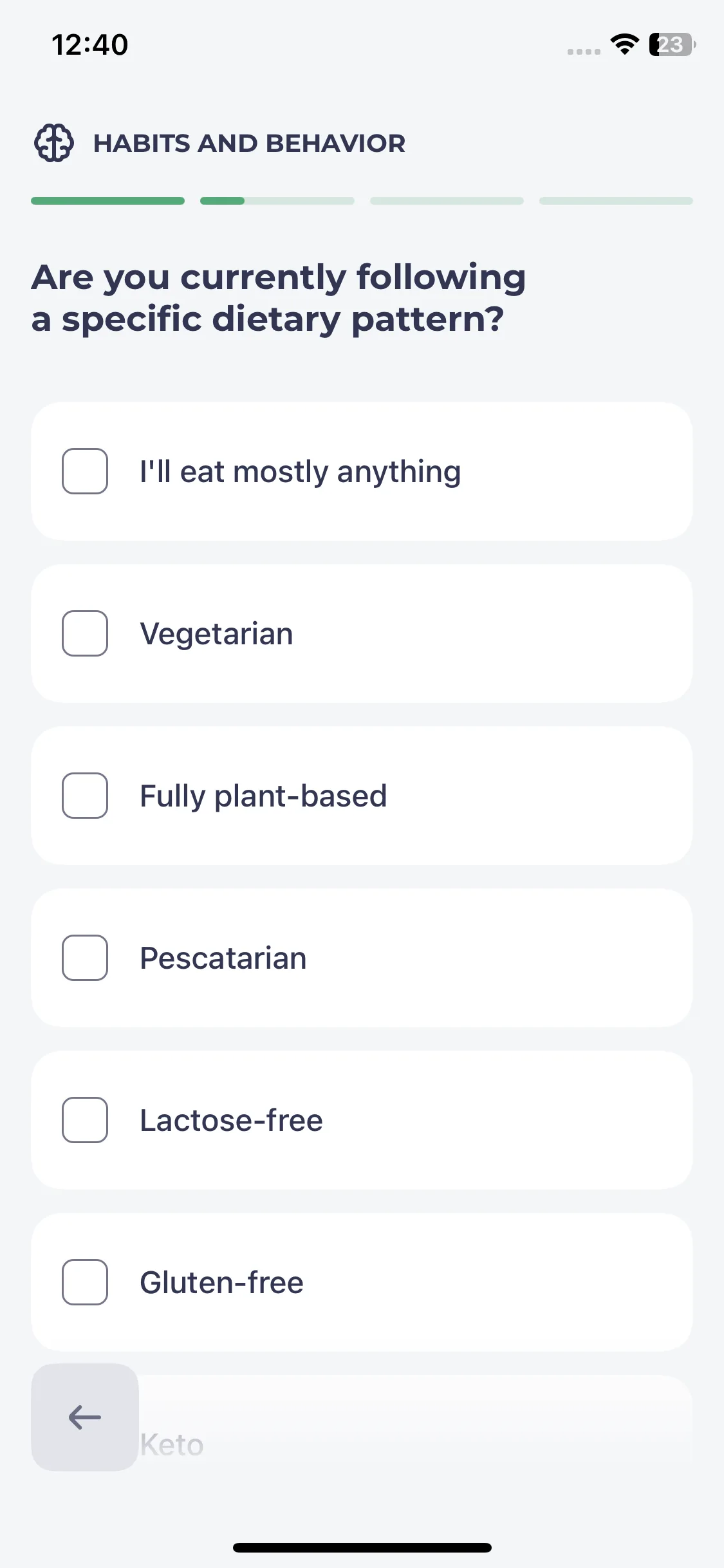Tap the 12:40 clock in status bar
This screenshot has width=724, height=1568.
90,45
